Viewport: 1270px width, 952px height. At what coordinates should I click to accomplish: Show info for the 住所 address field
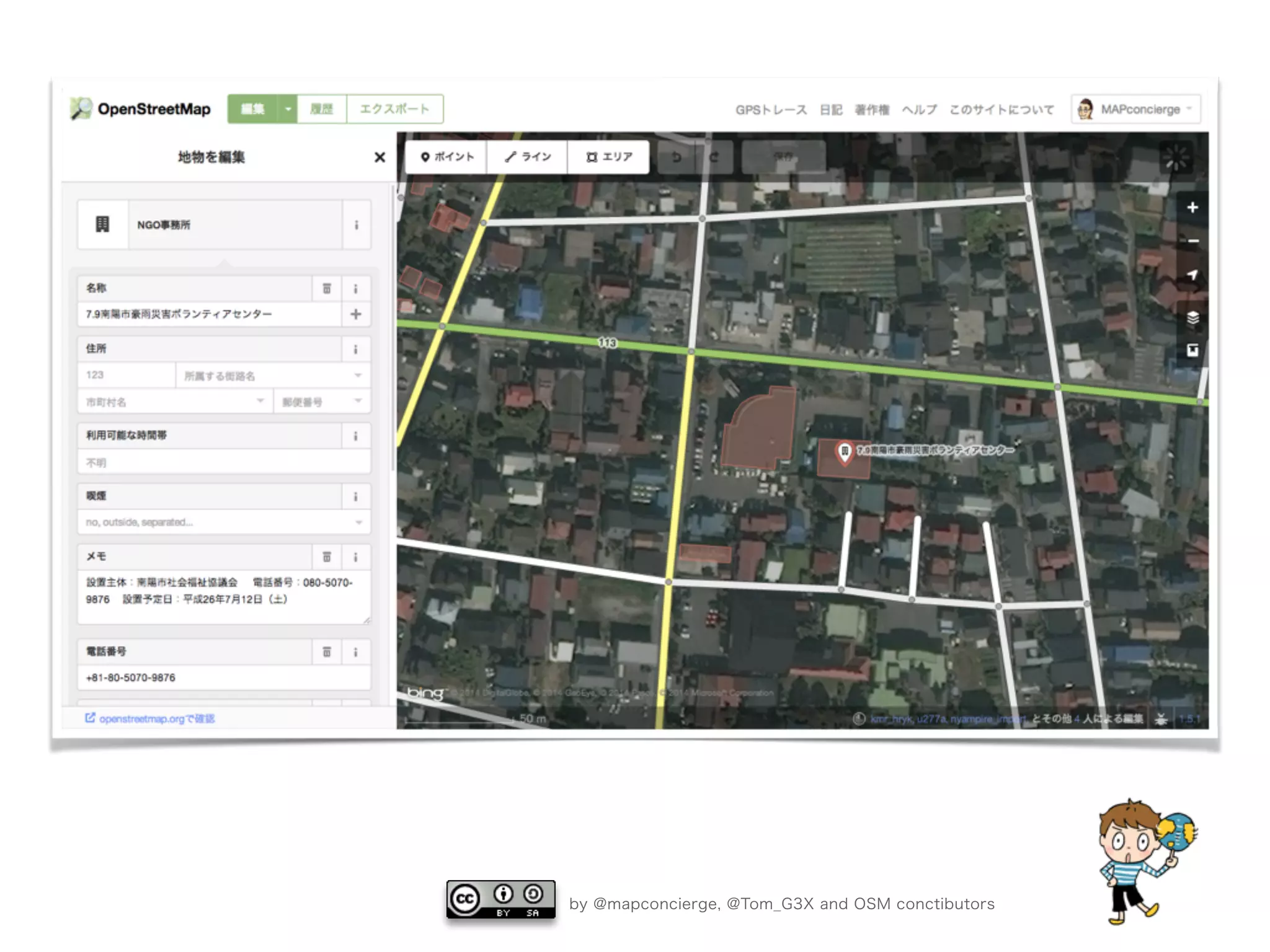(x=355, y=349)
